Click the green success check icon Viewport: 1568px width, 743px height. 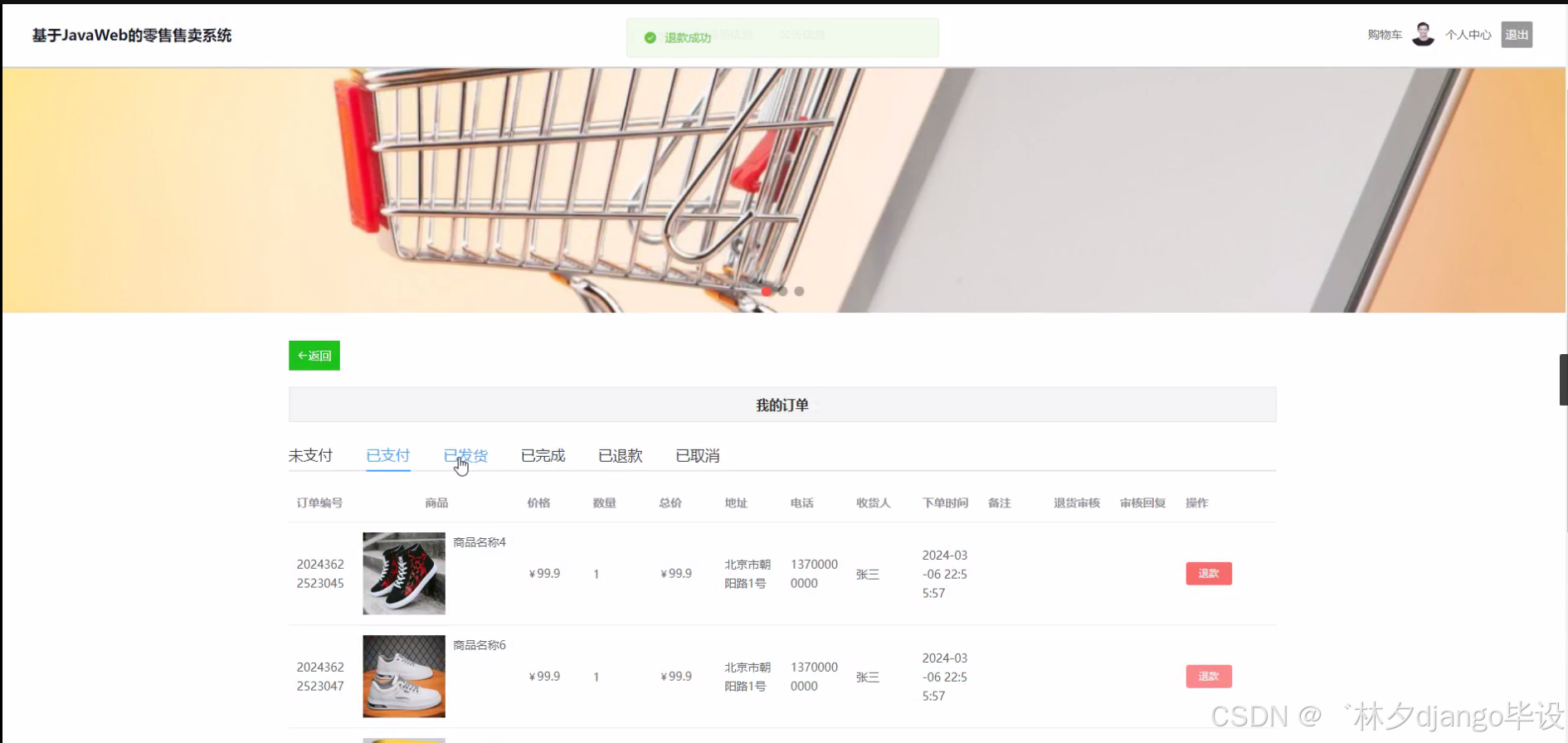click(x=650, y=37)
